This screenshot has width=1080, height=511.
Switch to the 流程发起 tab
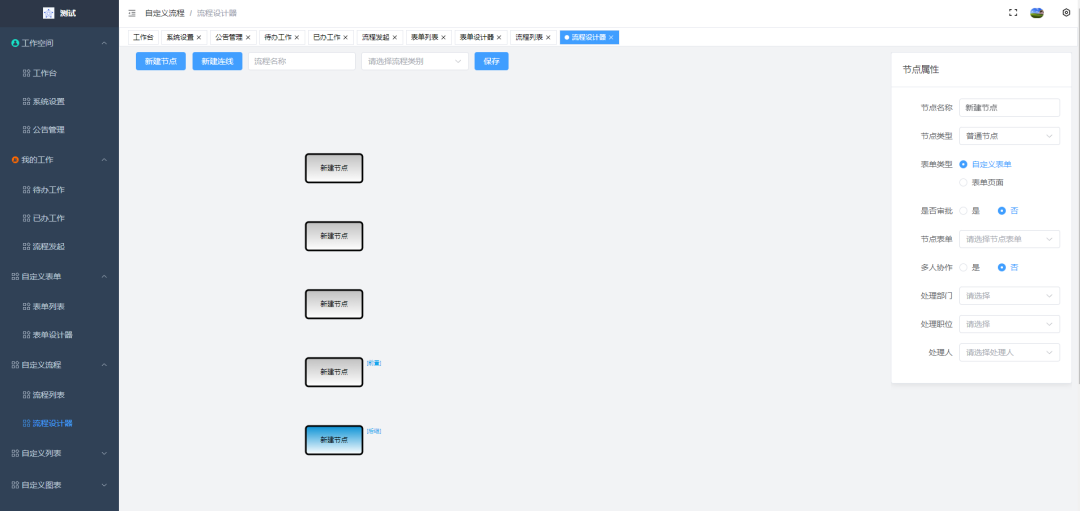click(x=375, y=37)
